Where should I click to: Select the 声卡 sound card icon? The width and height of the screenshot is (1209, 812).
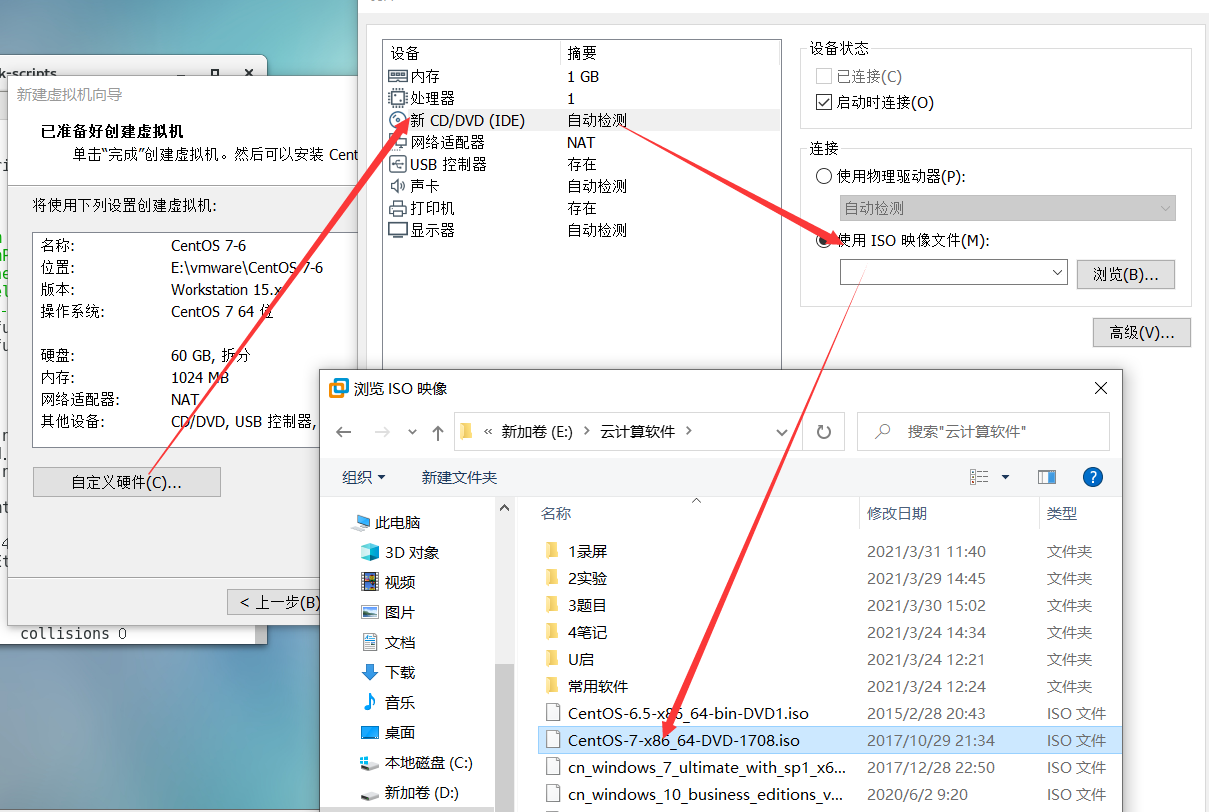coord(397,186)
